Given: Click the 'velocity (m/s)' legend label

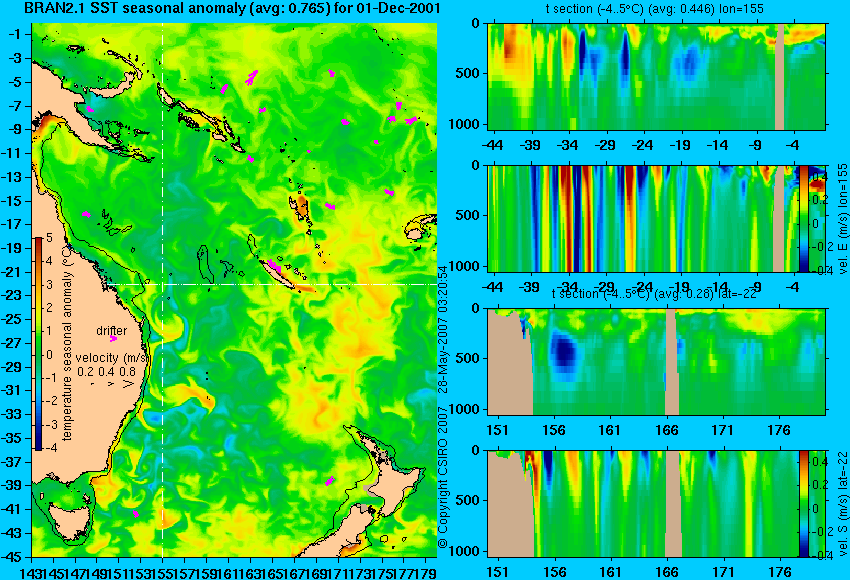Looking at the screenshot, I should point(112,358).
